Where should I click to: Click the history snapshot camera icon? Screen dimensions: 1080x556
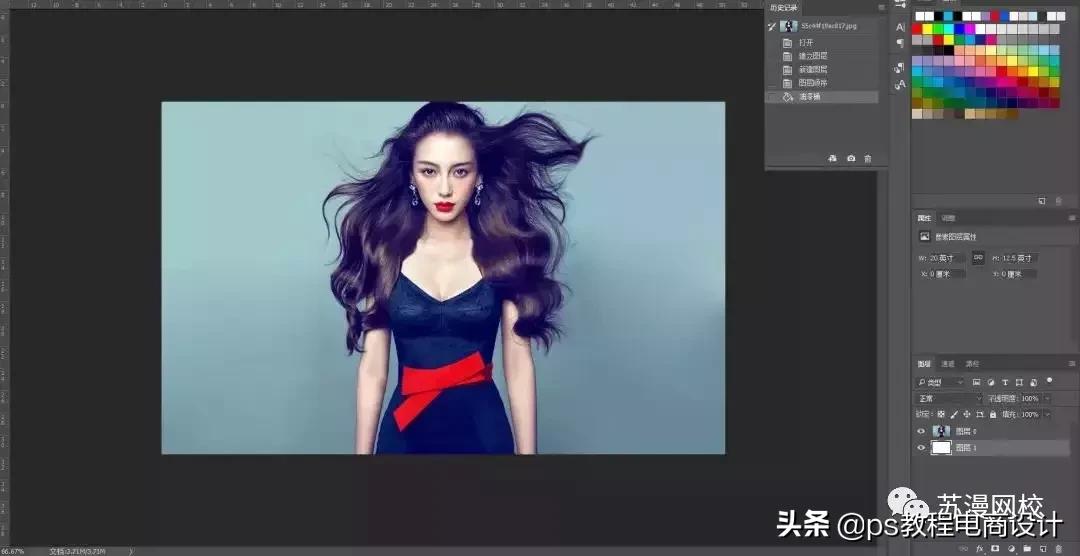[851, 158]
